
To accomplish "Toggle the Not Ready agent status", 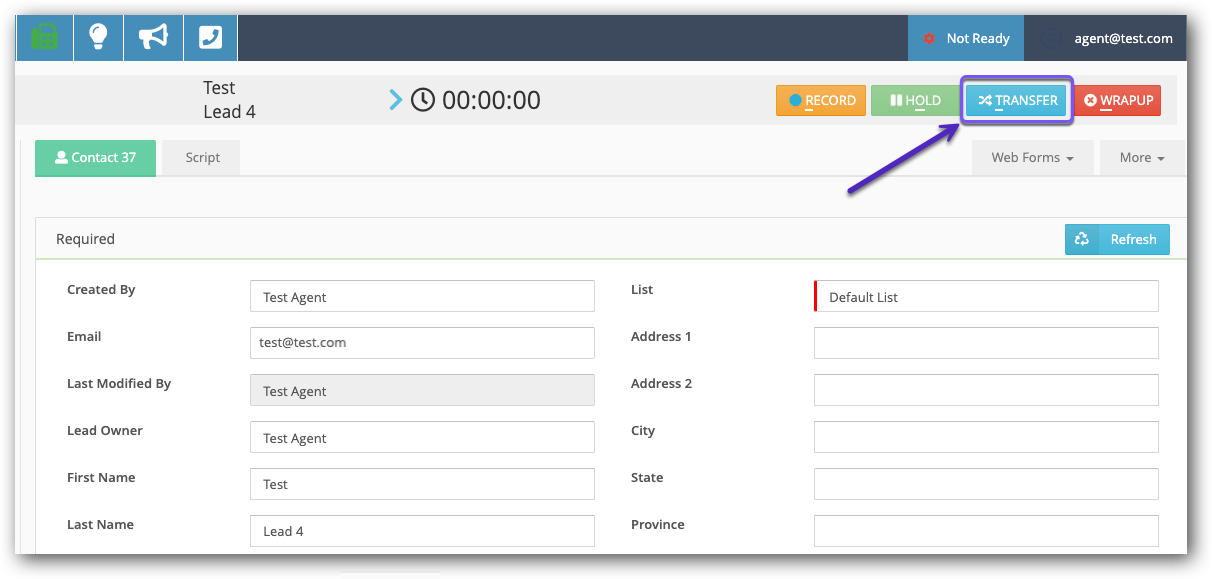I will tap(965, 38).
